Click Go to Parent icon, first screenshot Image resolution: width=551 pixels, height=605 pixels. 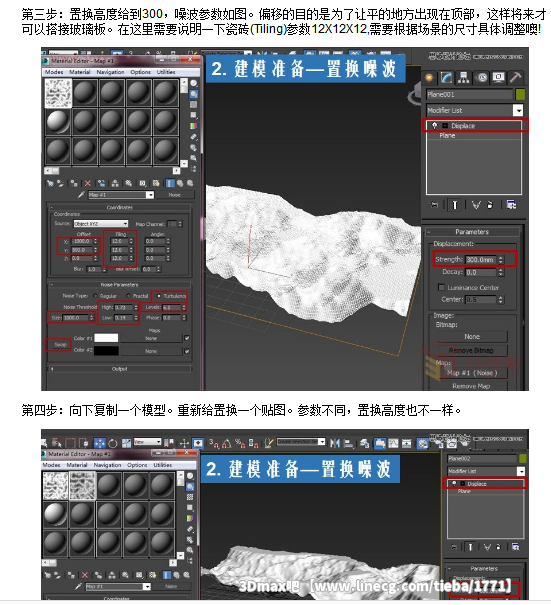[180, 183]
